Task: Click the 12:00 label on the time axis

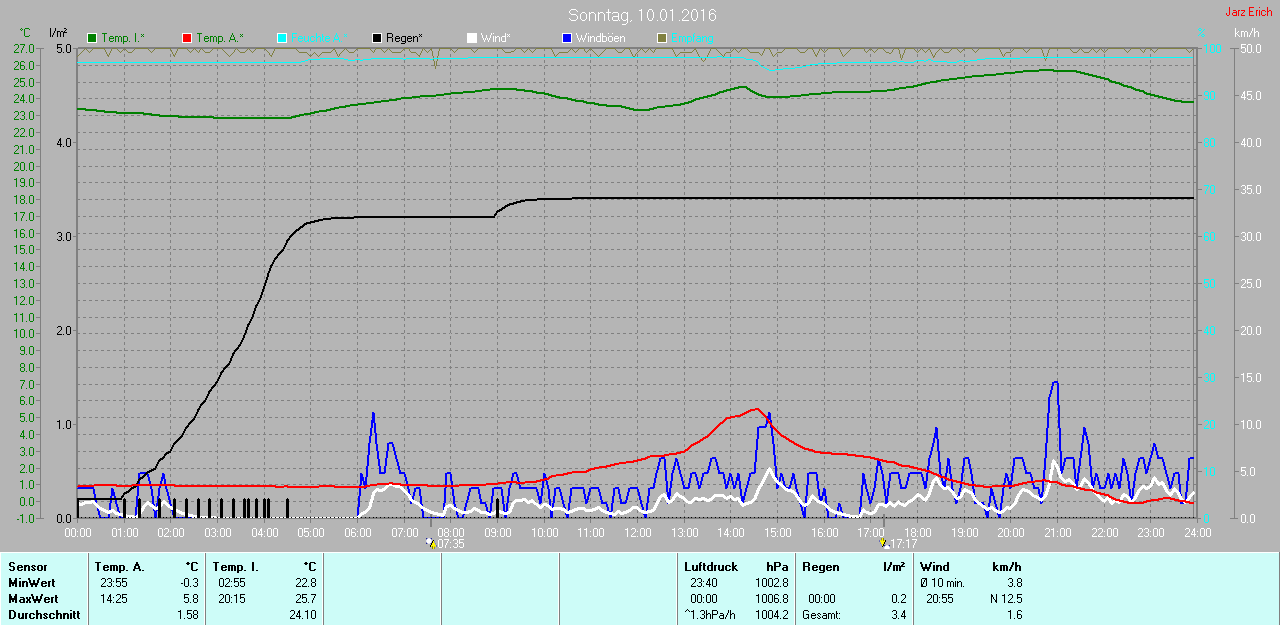Action: pos(637,533)
